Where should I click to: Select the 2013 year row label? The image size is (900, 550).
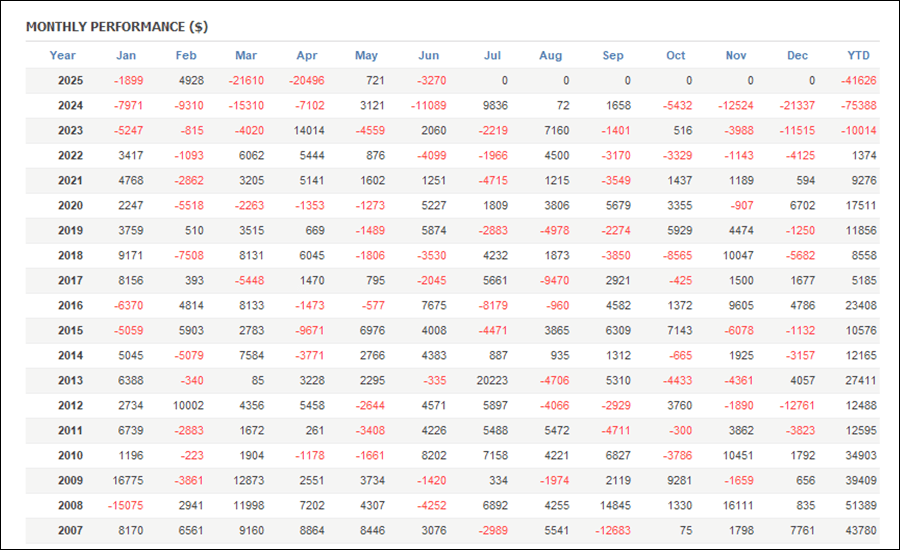tap(70, 380)
